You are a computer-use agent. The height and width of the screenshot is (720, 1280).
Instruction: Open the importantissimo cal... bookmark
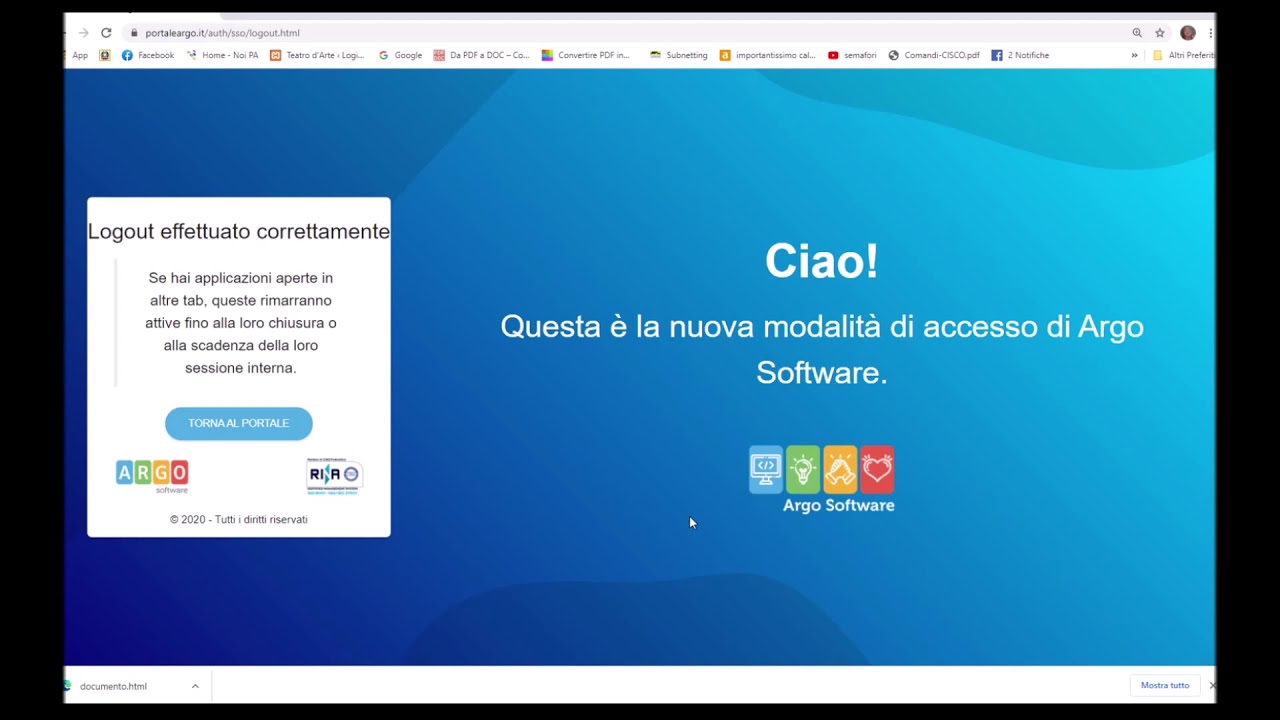point(768,55)
